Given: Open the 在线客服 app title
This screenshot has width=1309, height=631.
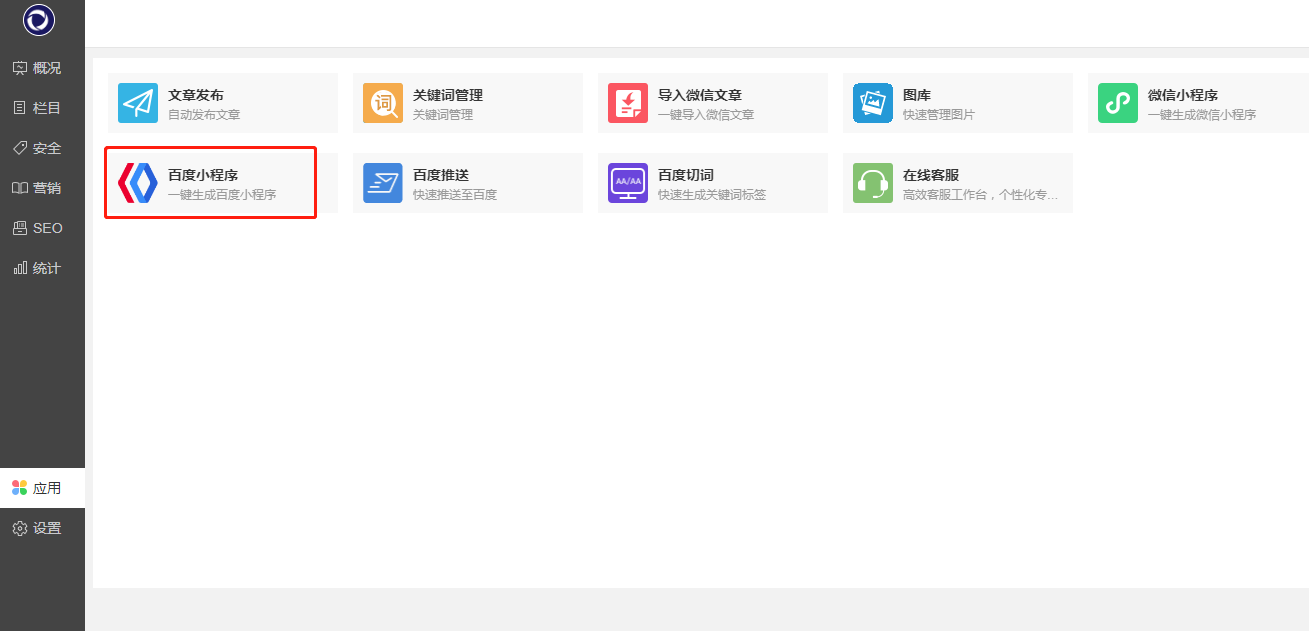Looking at the screenshot, I should (x=931, y=175).
